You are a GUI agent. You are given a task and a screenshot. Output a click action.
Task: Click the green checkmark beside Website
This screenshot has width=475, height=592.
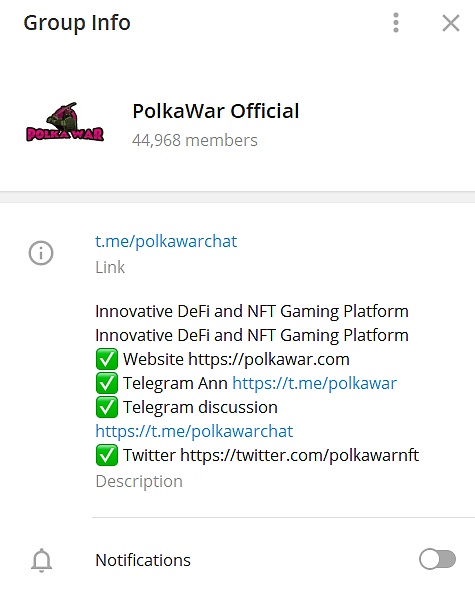coord(106,359)
